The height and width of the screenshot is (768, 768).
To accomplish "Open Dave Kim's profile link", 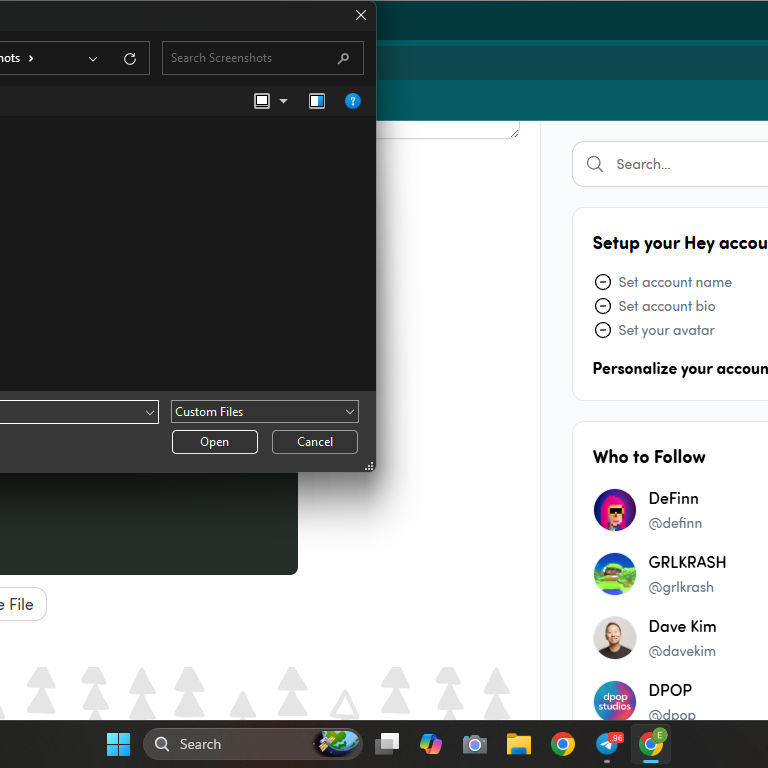I will pyautogui.click(x=682, y=626).
